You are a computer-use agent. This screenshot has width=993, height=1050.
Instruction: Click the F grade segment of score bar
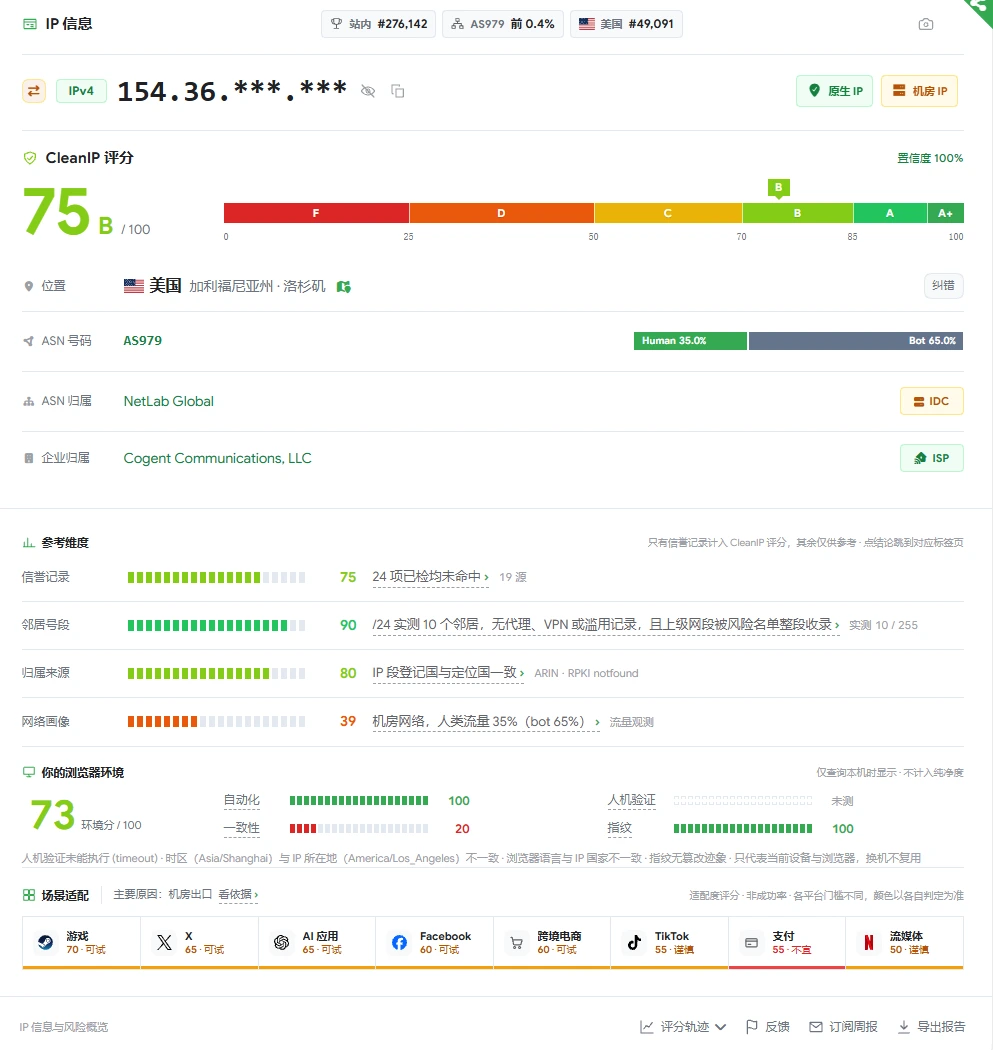tap(316, 213)
